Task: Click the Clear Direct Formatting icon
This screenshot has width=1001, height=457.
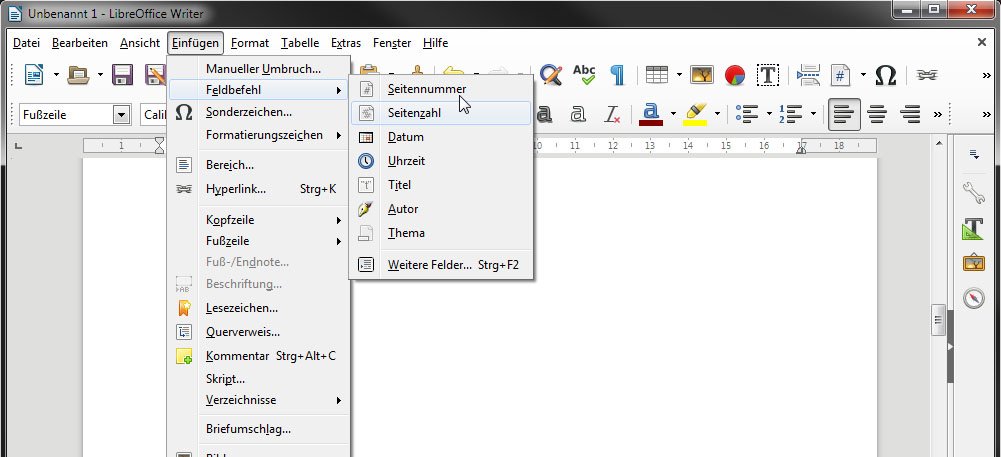Action: tap(612, 115)
